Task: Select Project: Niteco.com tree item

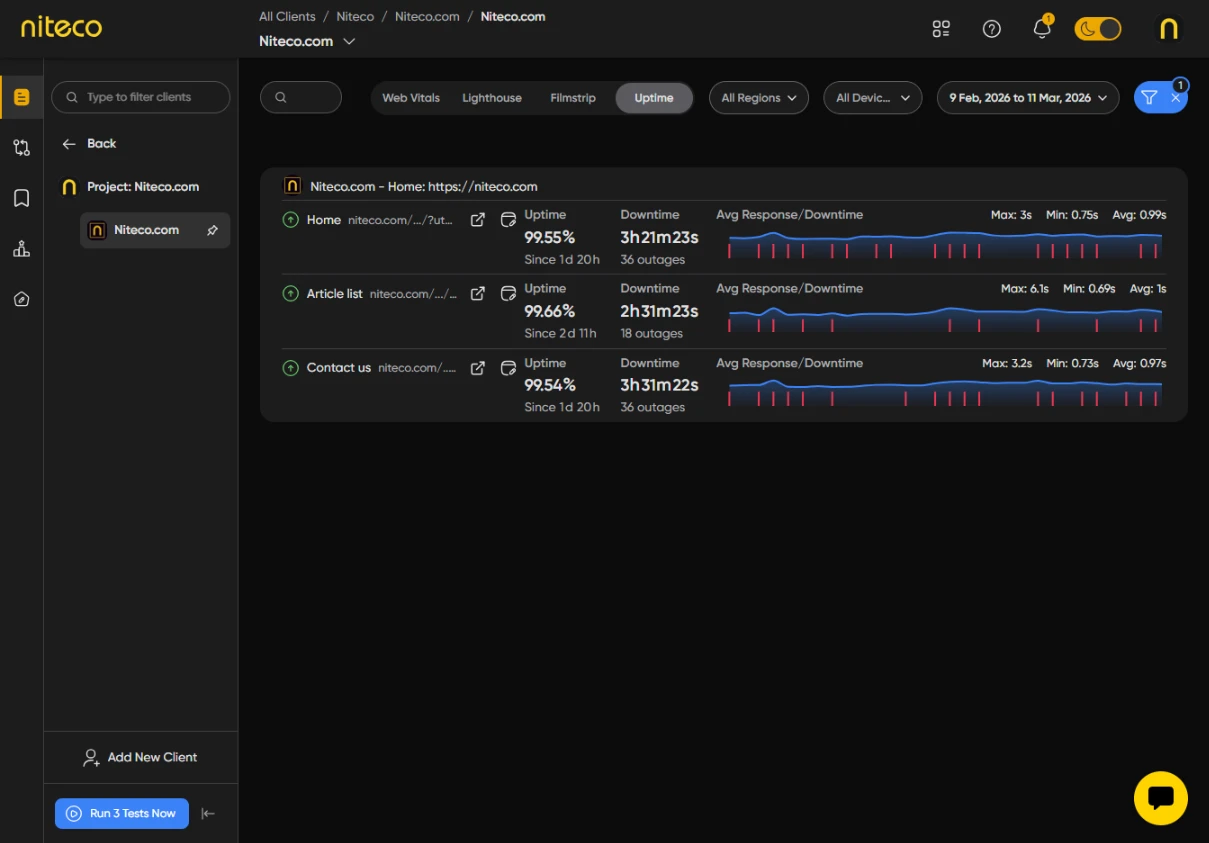Action: click(130, 187)
